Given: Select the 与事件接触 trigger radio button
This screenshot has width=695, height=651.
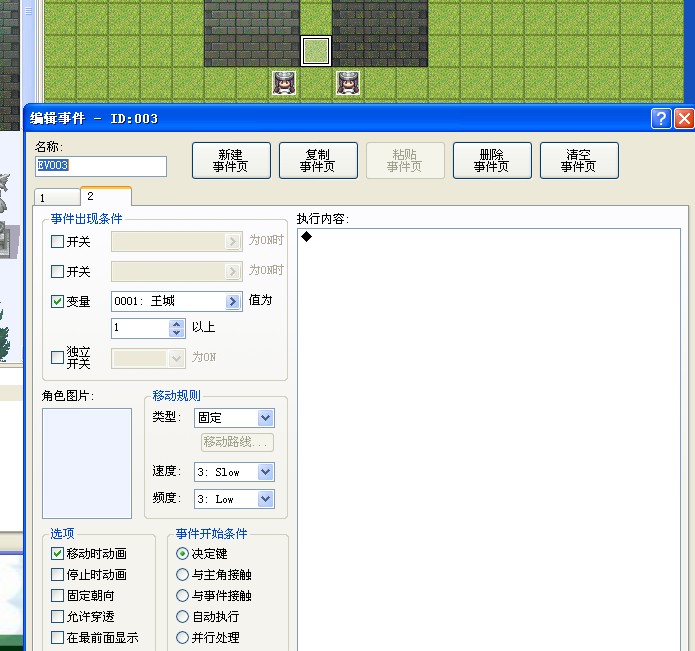Looking at the screenshot, I should coord(182,595).
